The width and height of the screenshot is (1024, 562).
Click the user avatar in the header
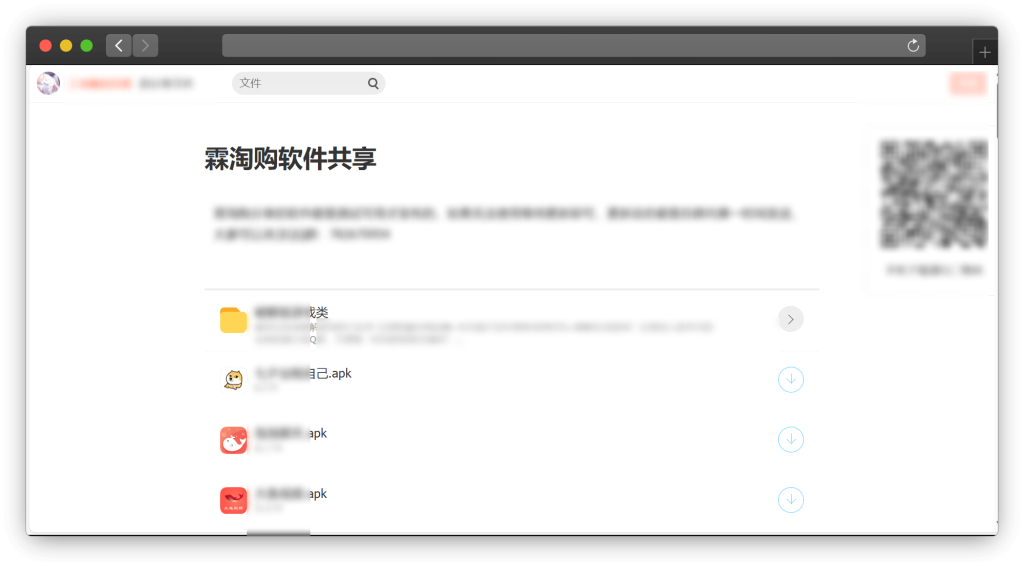pyautogui.click(x=48, y=84)
